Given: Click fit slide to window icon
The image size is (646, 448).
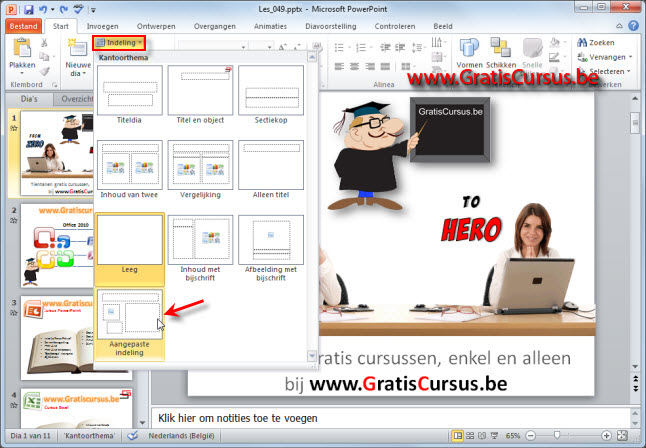Looking at the screenshot, I should point(622,436).
